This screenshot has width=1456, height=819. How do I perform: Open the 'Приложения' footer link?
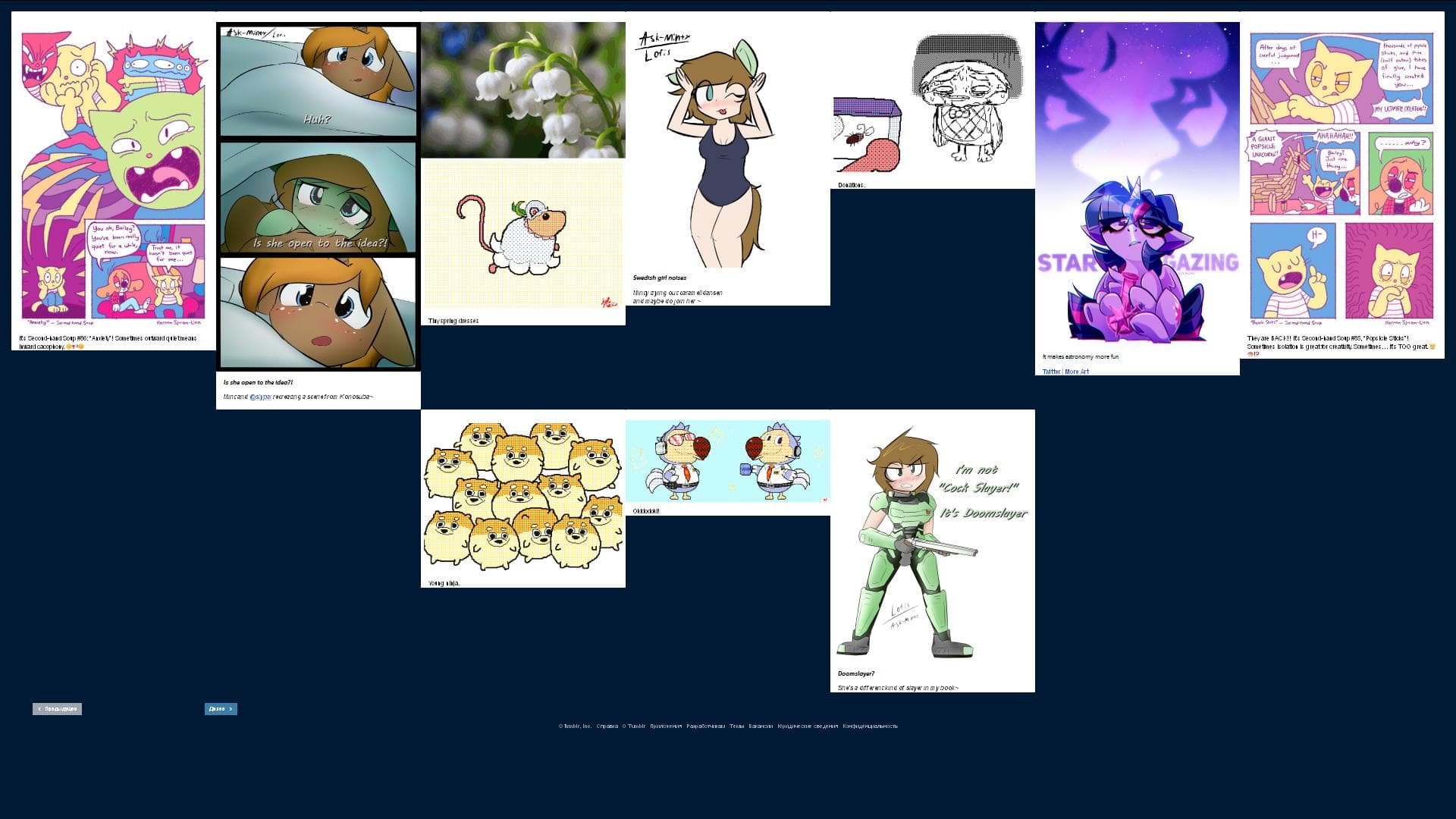666,726
